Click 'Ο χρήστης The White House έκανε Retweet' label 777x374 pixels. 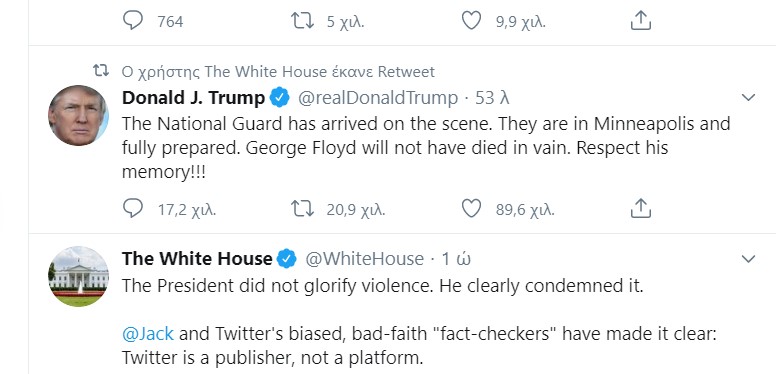[x=278, y=72]
